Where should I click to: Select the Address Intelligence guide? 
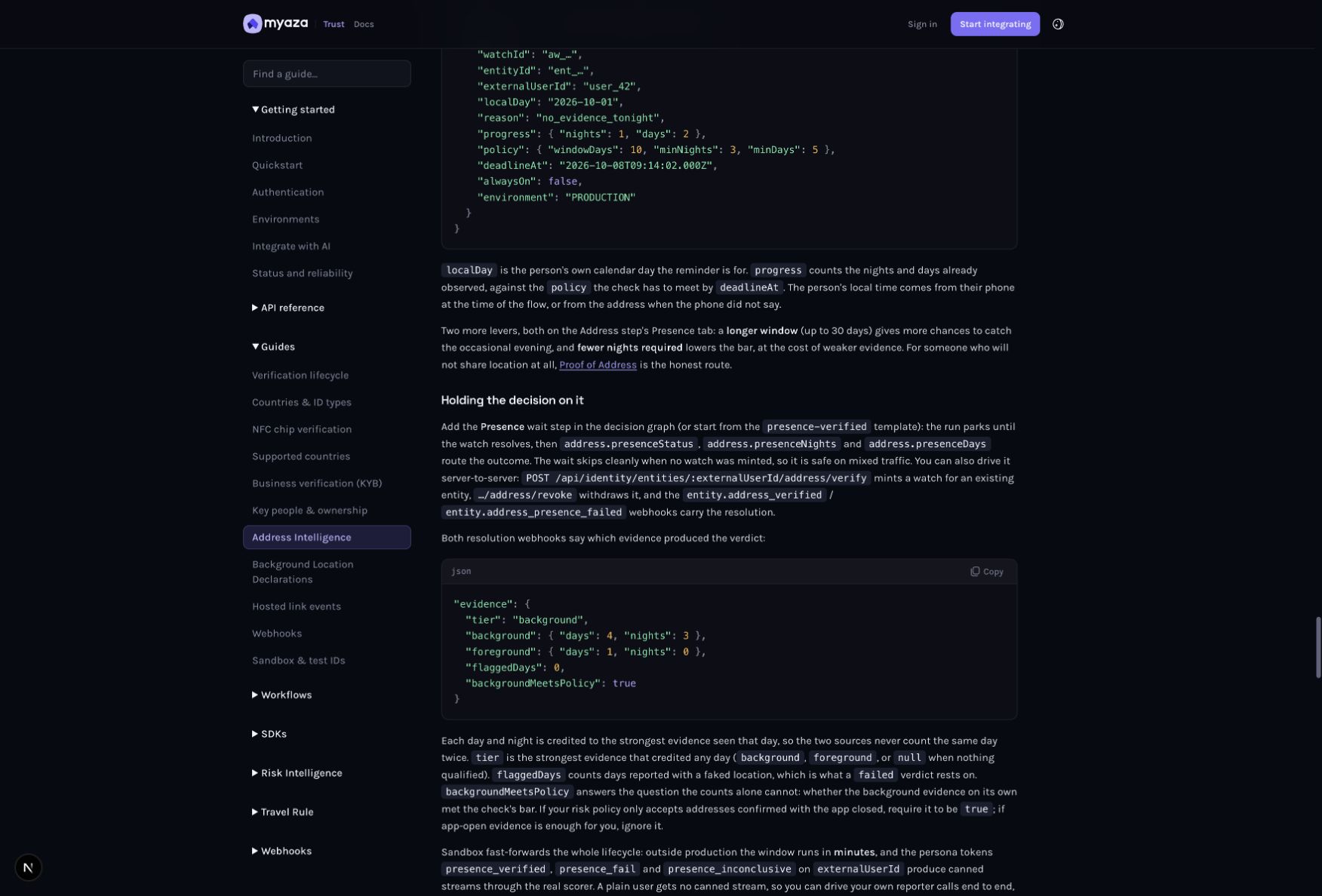327,538
